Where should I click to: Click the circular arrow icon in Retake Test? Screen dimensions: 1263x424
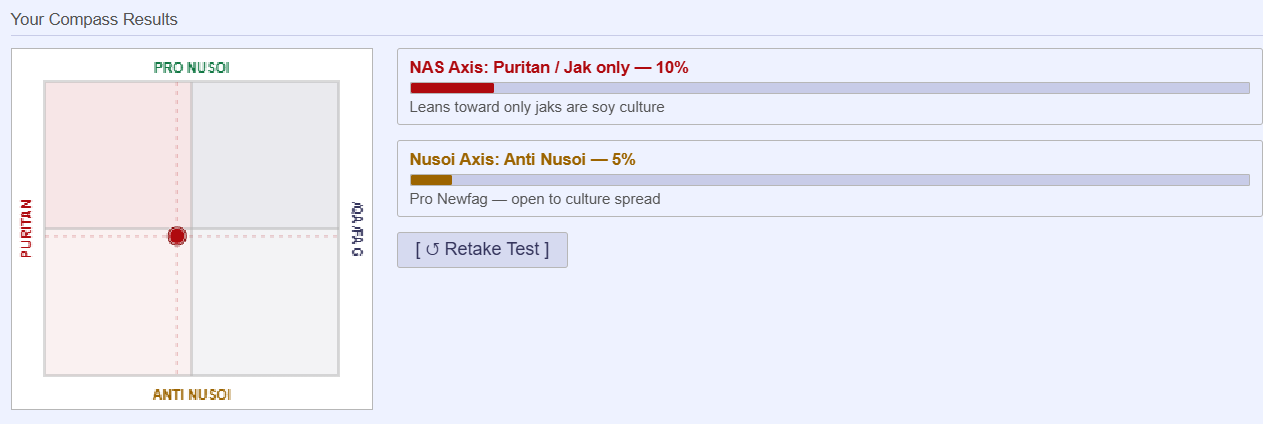pyautogui.click(x=432, y=250)
